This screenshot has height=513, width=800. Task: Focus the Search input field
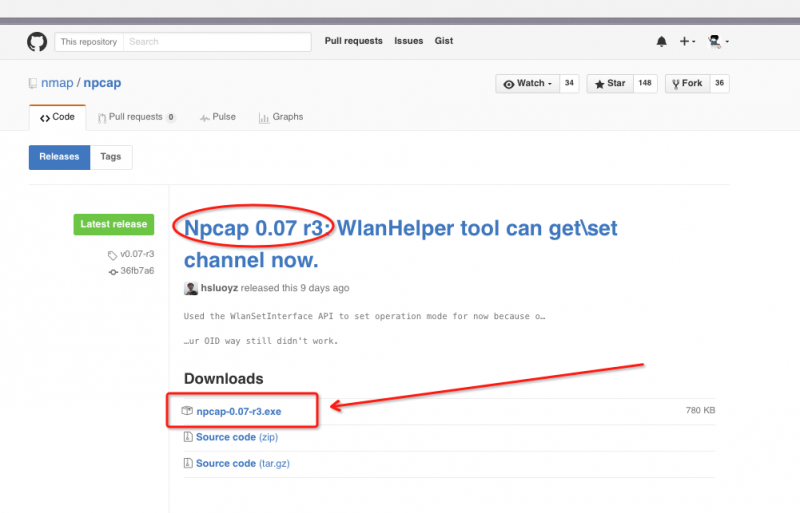tap(217, 42)
